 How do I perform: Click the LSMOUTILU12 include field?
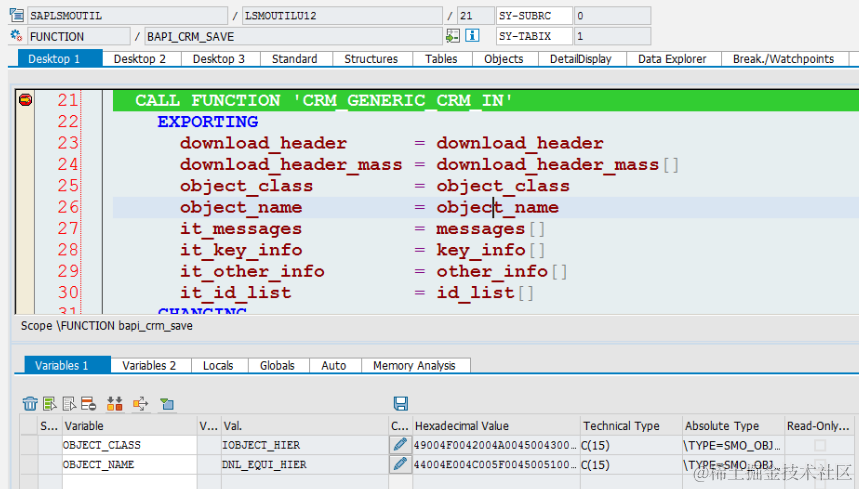(342, 15)
